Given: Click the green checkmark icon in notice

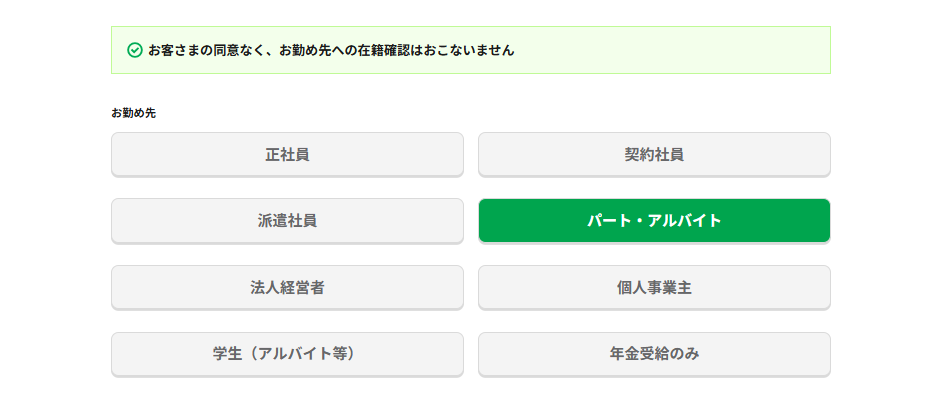Looking at the screenshot, I should tap(135, 50).
